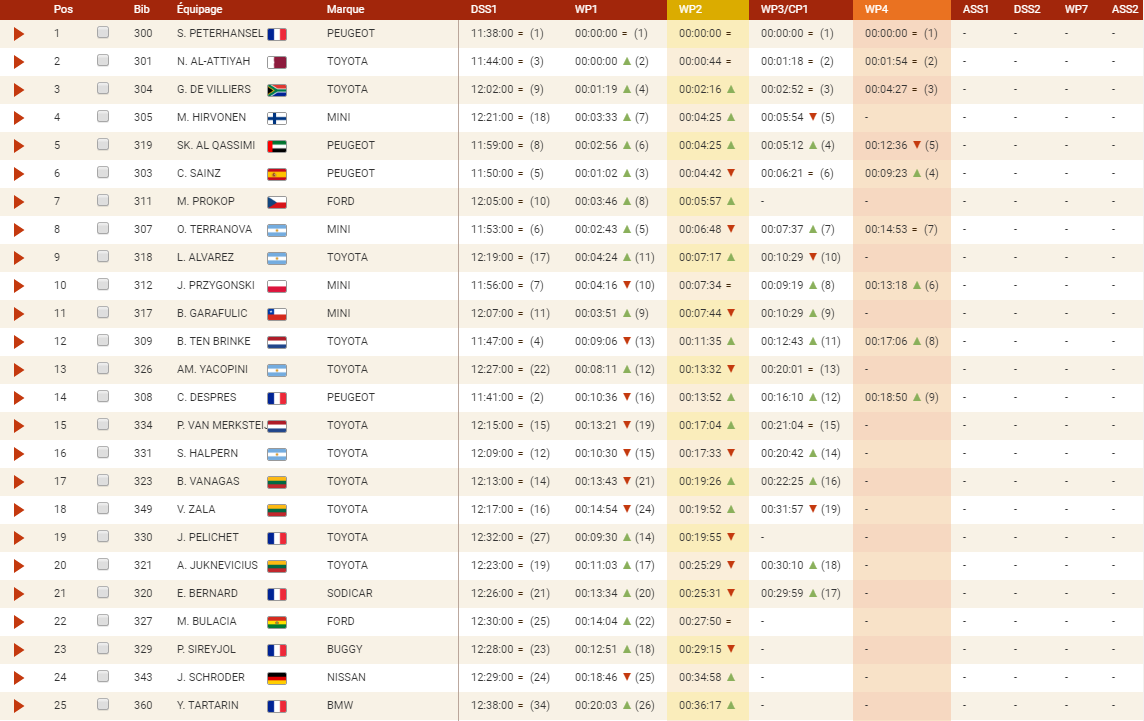The image size is (1144, 721).
Task: Tick checkbox for bib 301 Al-Attiyah
Action: tap(103, 60)
